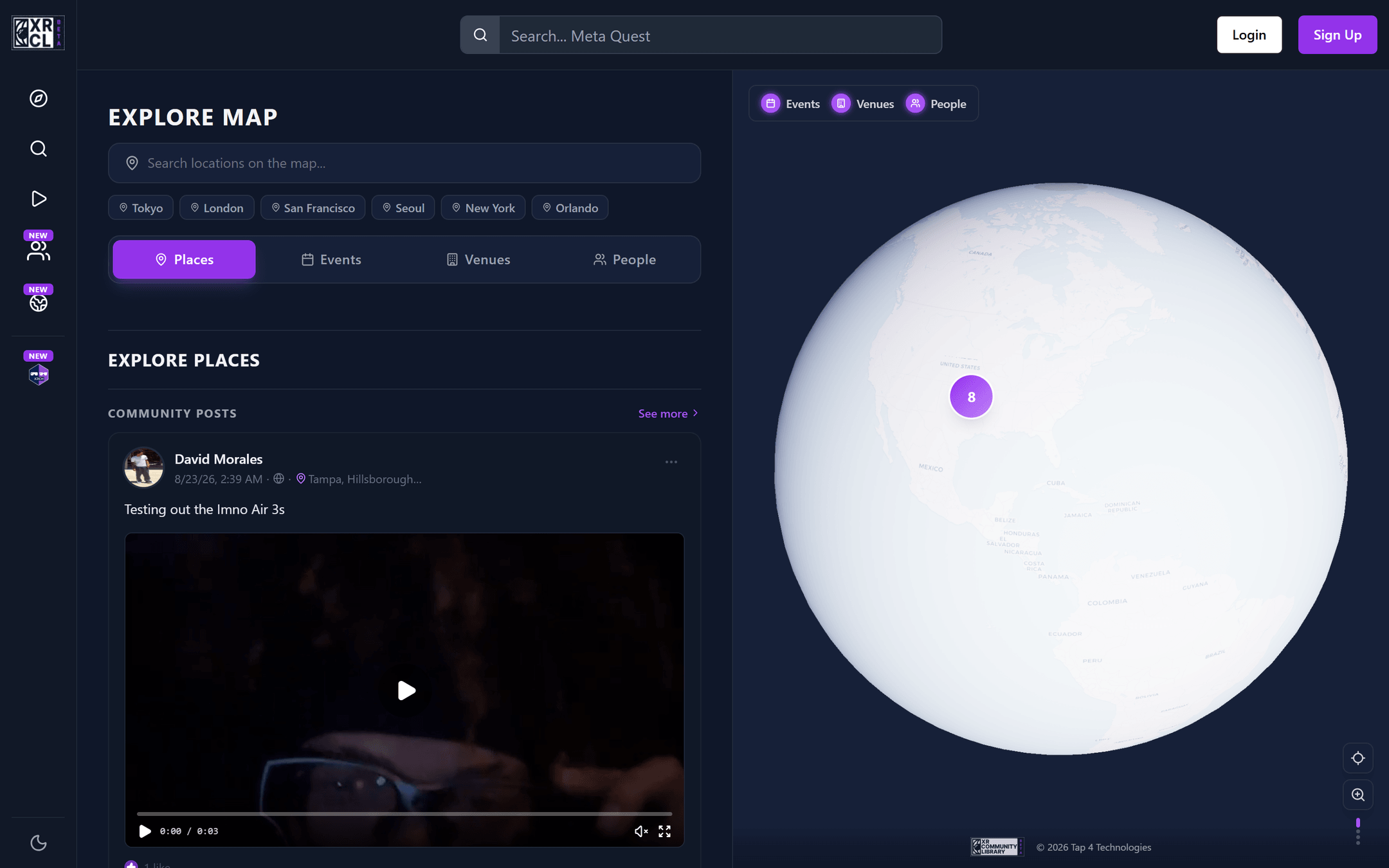Toggle dark mode moon icon

tap(39, 843)
